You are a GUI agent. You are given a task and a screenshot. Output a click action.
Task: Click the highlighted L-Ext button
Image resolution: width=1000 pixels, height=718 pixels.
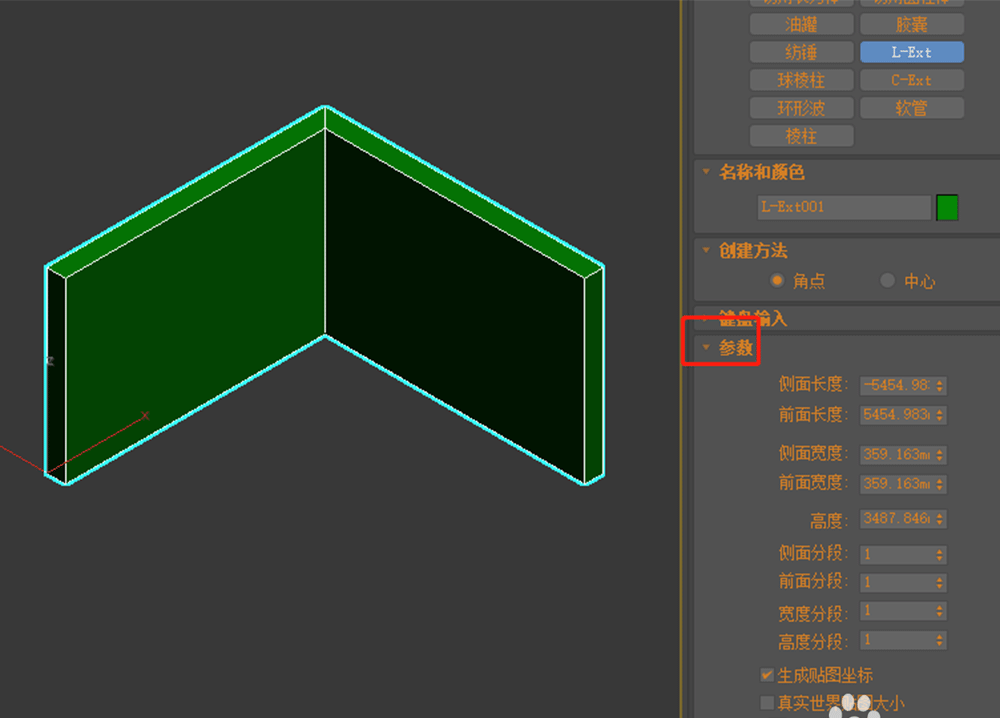911,52
